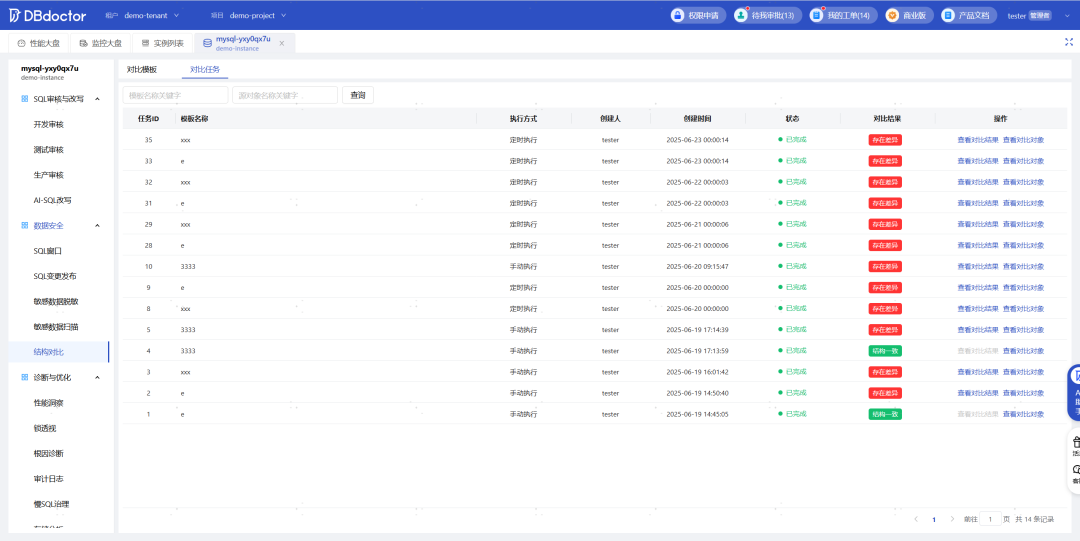The height and width of the screenshot is (541, 1080).
Task: Open 产品文档 via its document icon
Action: click(x=948, y=15)
